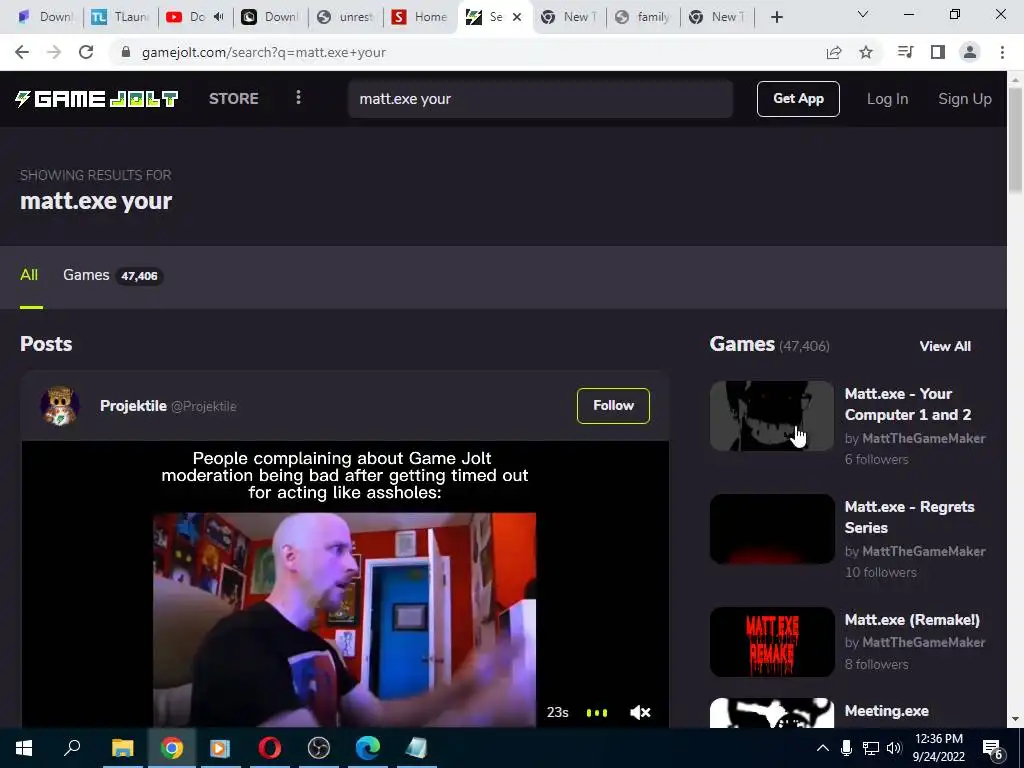Follow the user Projektile

pos(613,406)
